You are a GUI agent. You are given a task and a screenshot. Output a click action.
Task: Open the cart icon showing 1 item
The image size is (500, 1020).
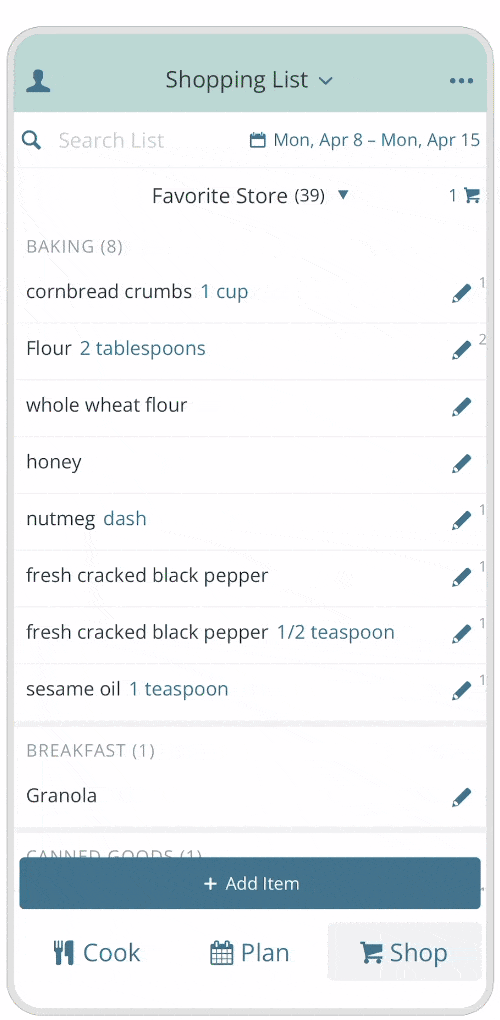pos(464,195)
